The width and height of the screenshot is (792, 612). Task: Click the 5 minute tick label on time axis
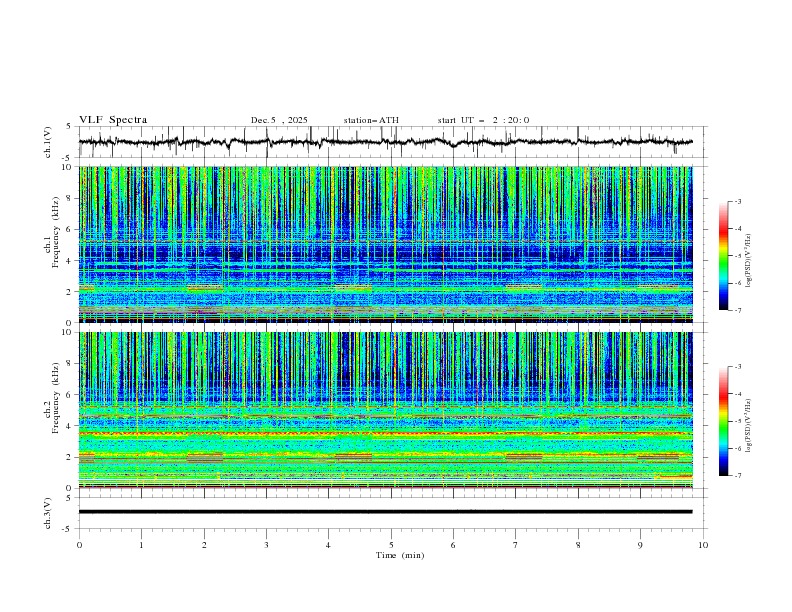coord(391,545)
